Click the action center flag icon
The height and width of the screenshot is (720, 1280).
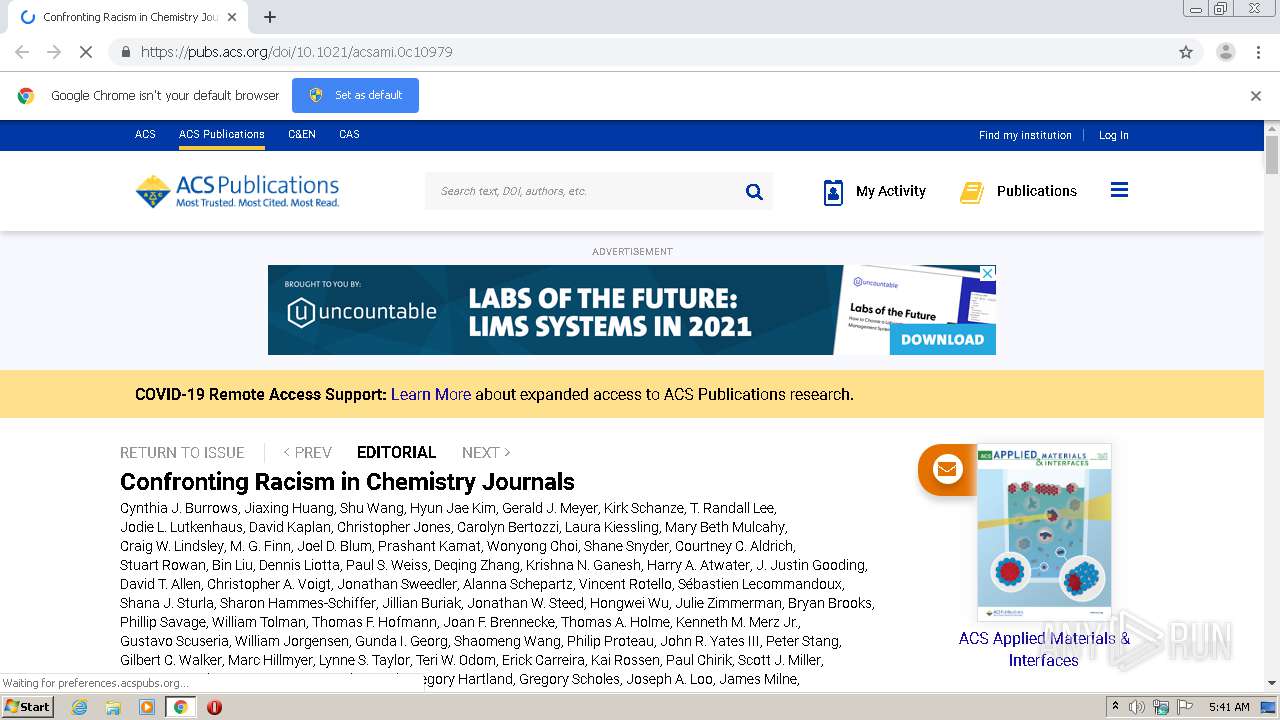pyautogui.click(x=1187, y=707)
